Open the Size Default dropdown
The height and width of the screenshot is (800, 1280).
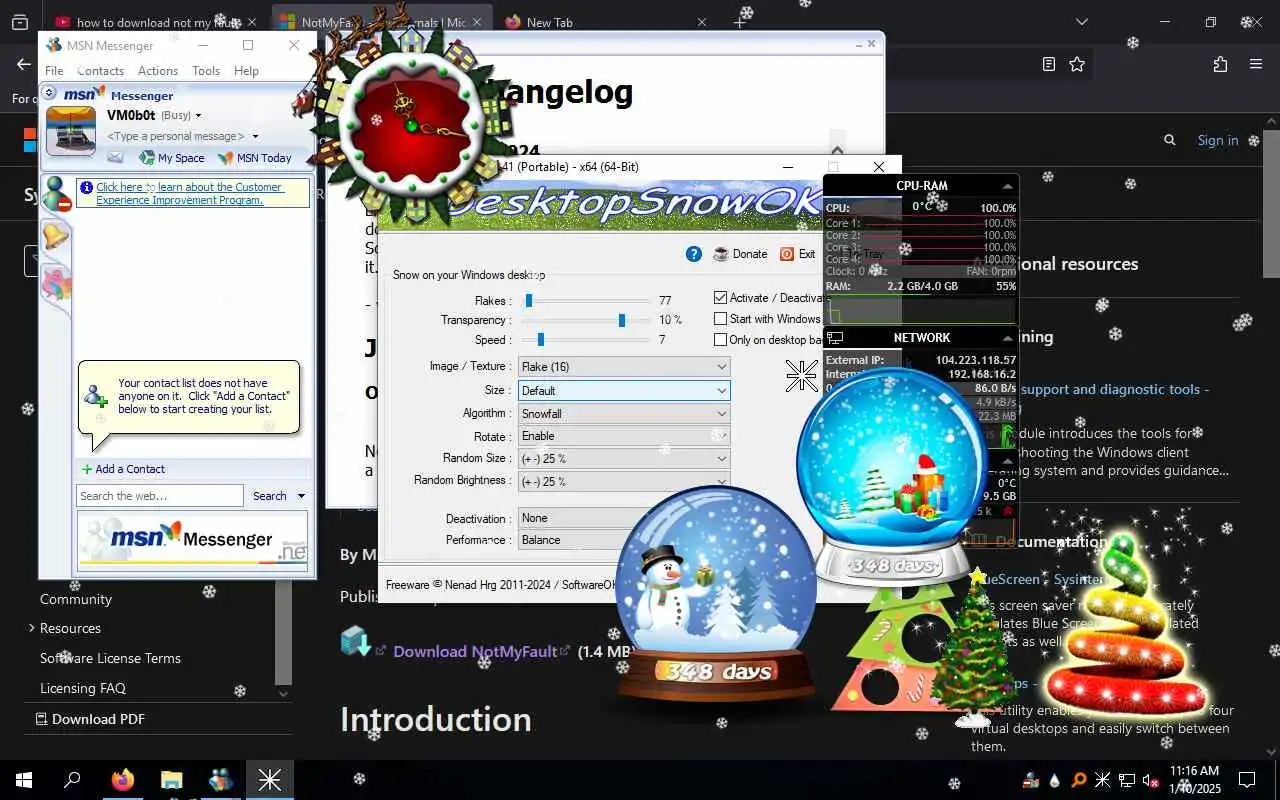click(x=624, y=390)
